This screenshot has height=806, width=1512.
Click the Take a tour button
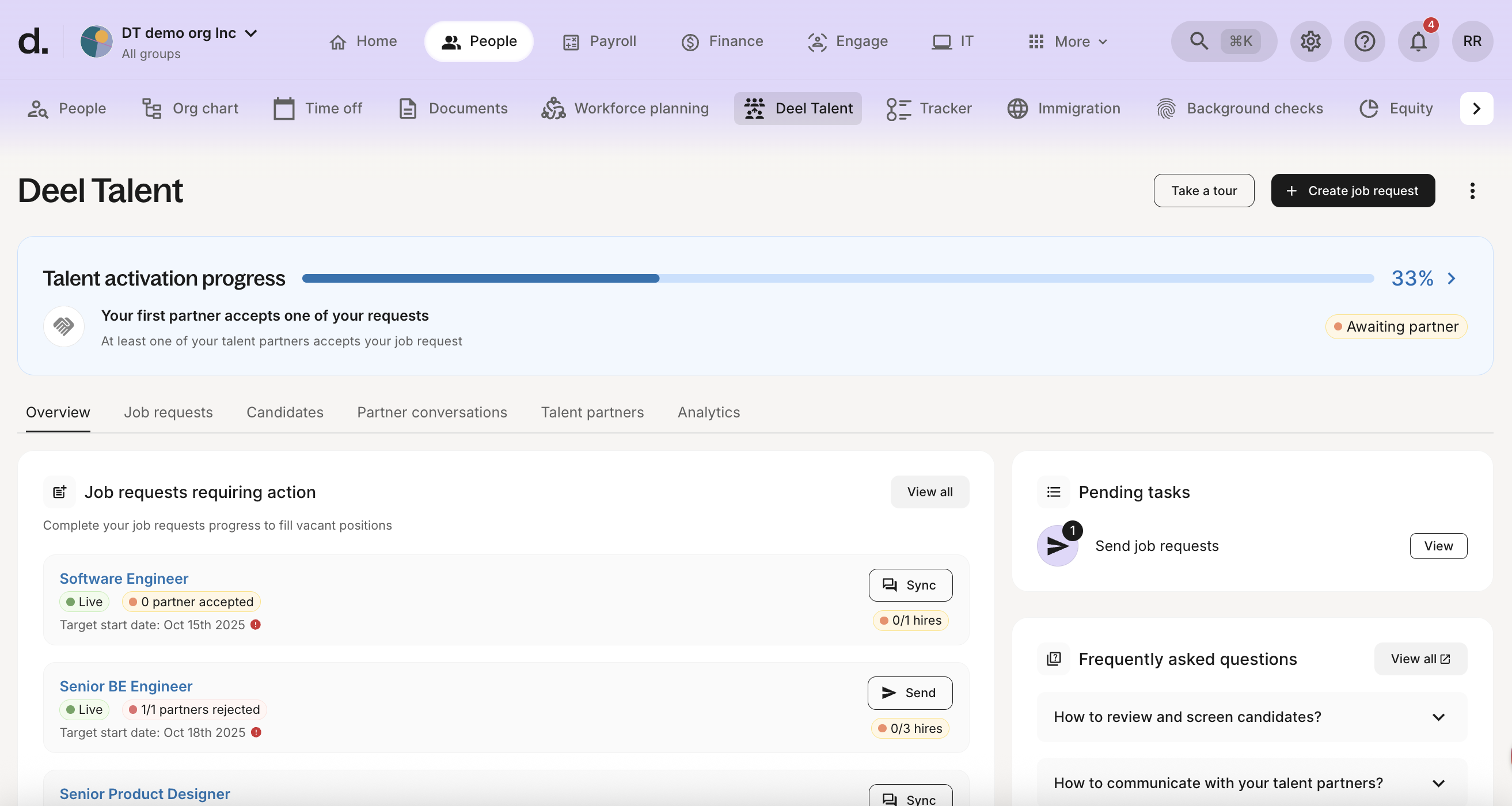(x=1204, y=190)
